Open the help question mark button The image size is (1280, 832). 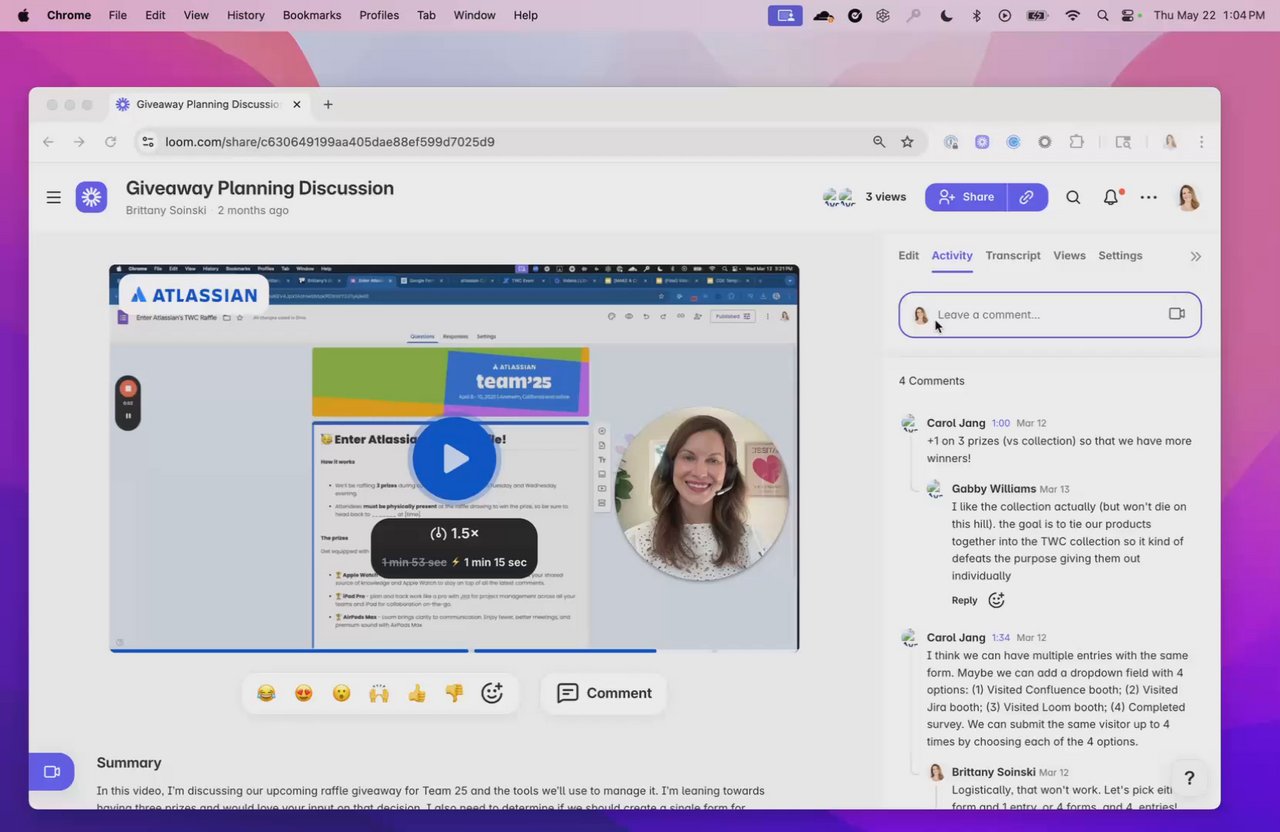(x=1189, y=778)
